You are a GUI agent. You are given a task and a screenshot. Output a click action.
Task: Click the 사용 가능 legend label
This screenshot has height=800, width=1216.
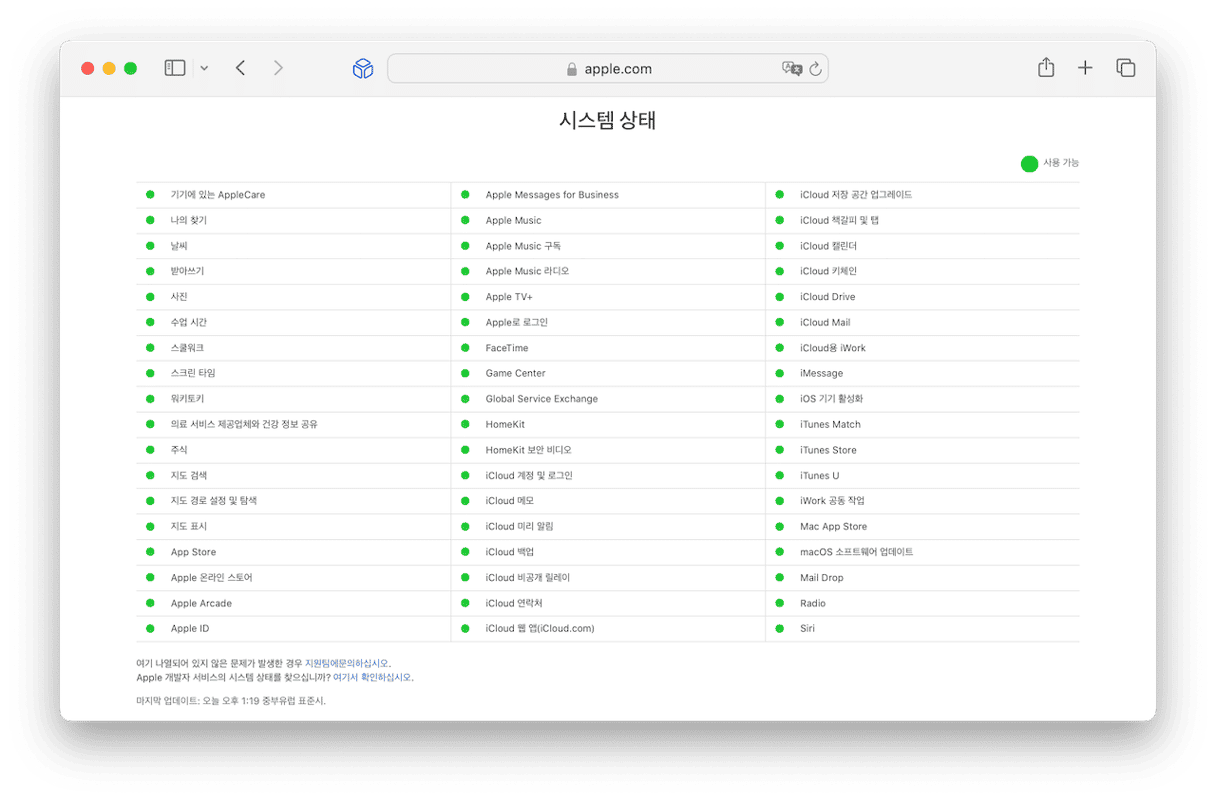[1061, 163]
